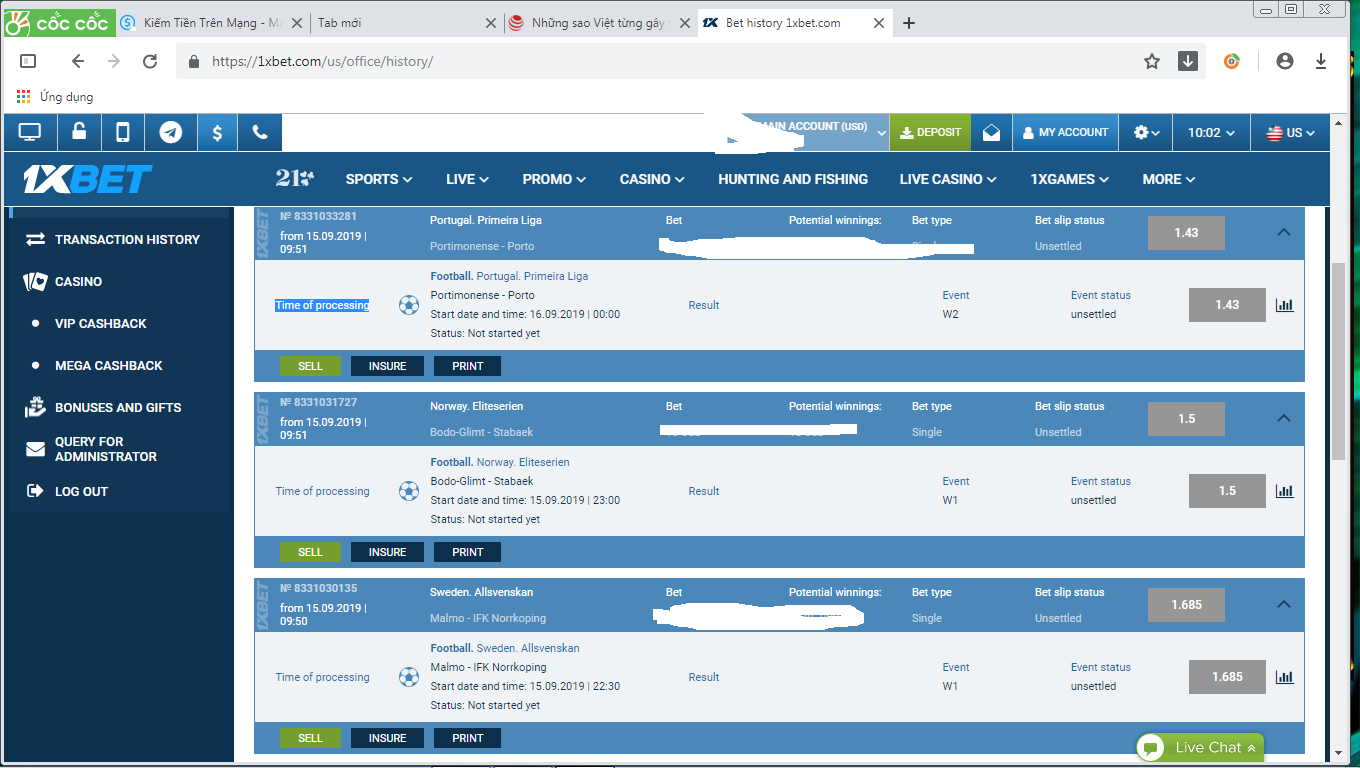Screen dimensions: 1360x768
Task: Click the DEPOSIT button
Action: tap(930, 132)
